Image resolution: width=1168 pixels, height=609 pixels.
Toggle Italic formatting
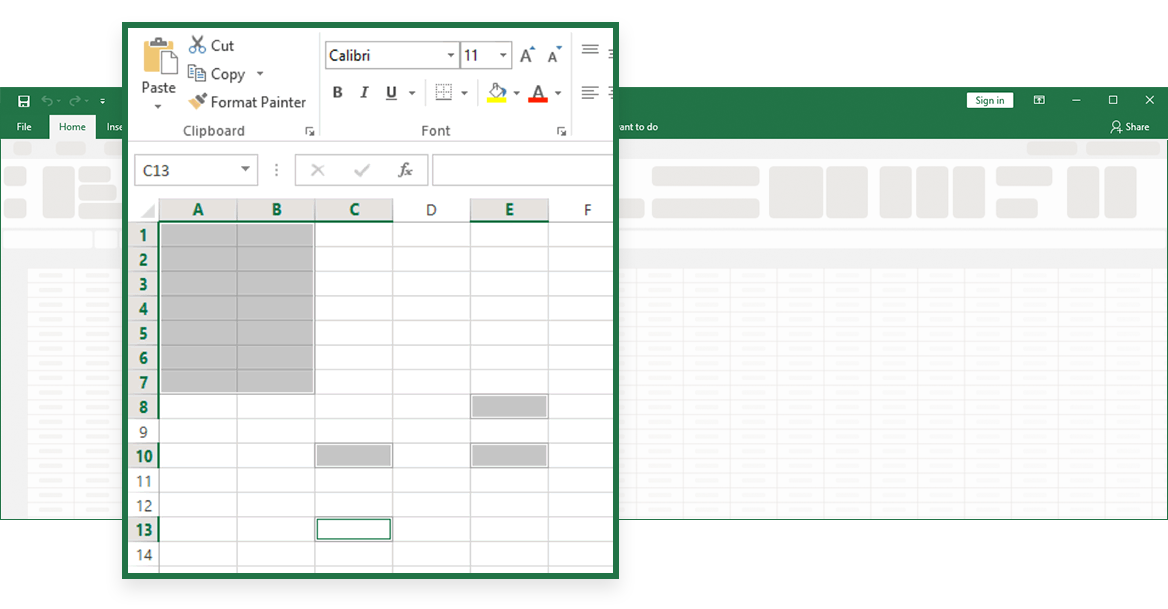(364, 93)
